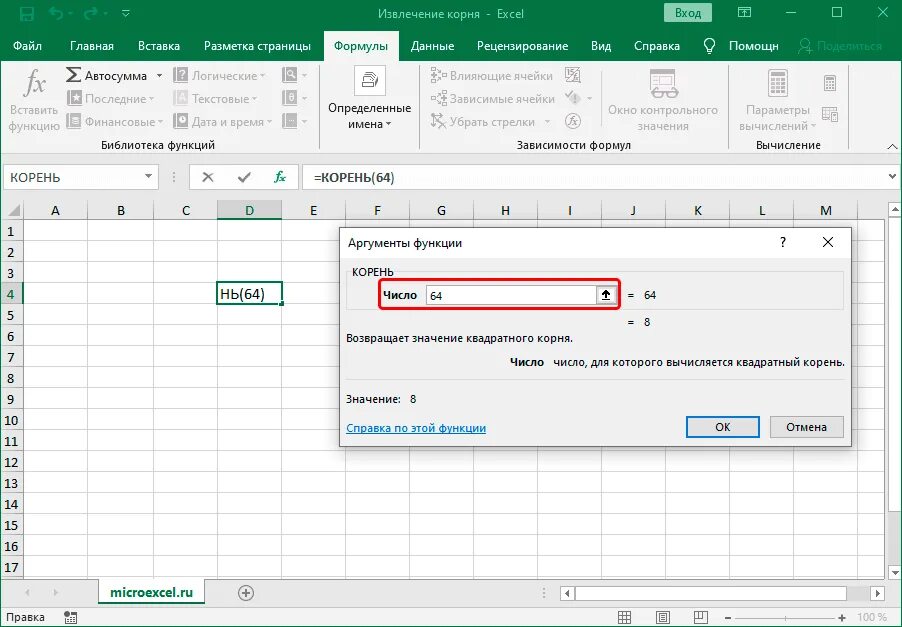Click the collapse dialog arrow in Число field
Image resolution: width=902 pixels, height=627 pixels.
click(606, 295)
